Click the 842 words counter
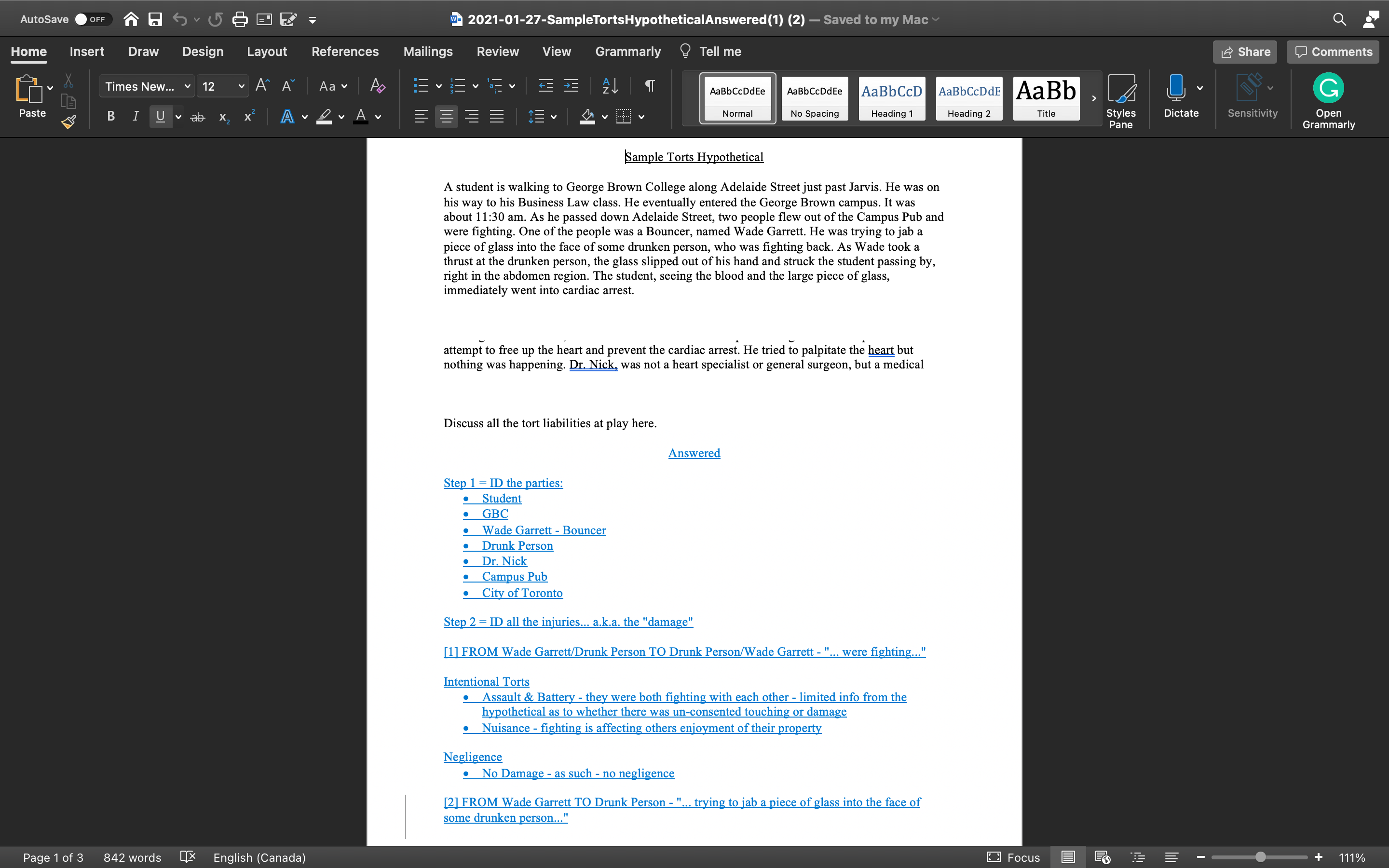This screenshot has width=1389, height=868. (132, 857)
